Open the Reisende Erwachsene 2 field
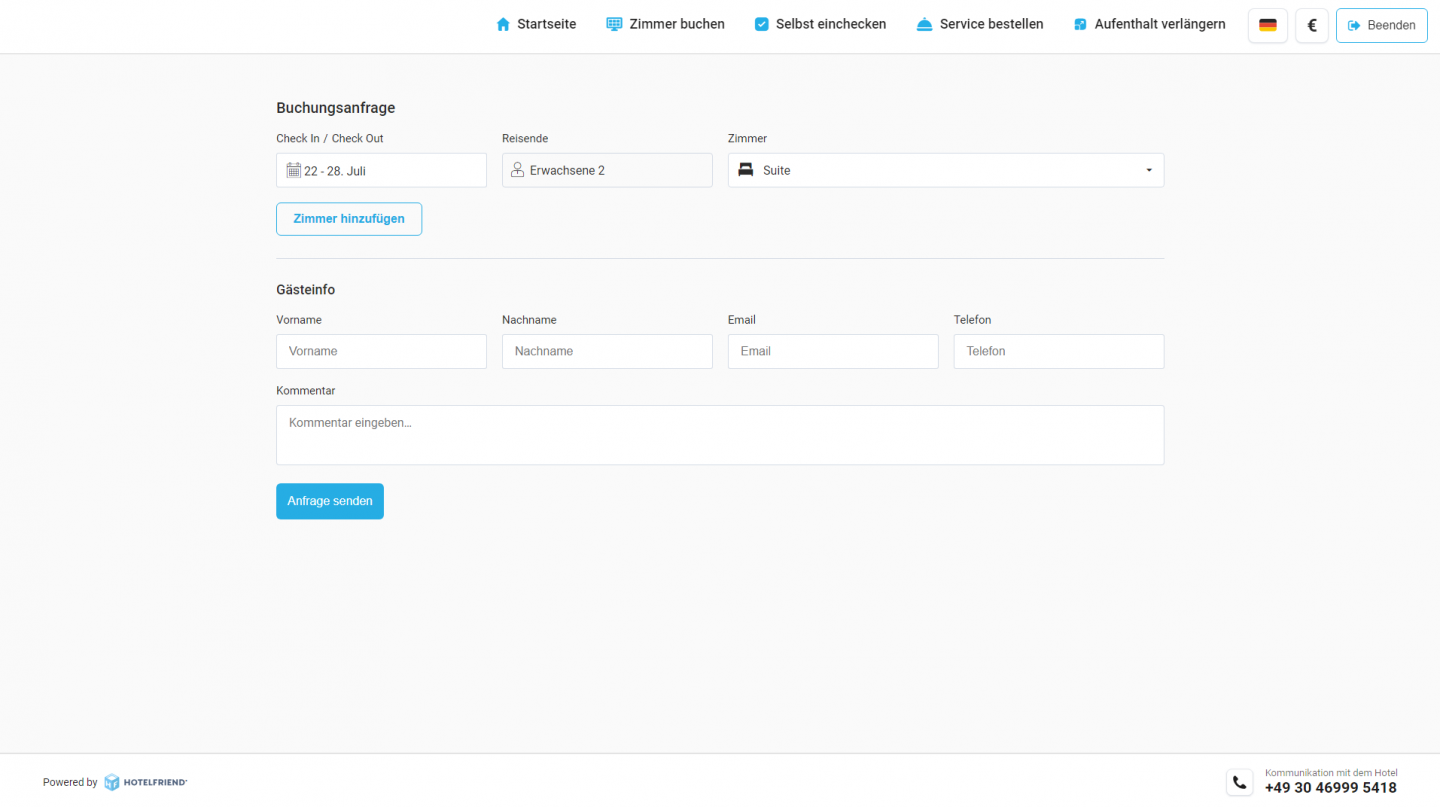This screenshot has height=807, width=1440. pos(607,170)
